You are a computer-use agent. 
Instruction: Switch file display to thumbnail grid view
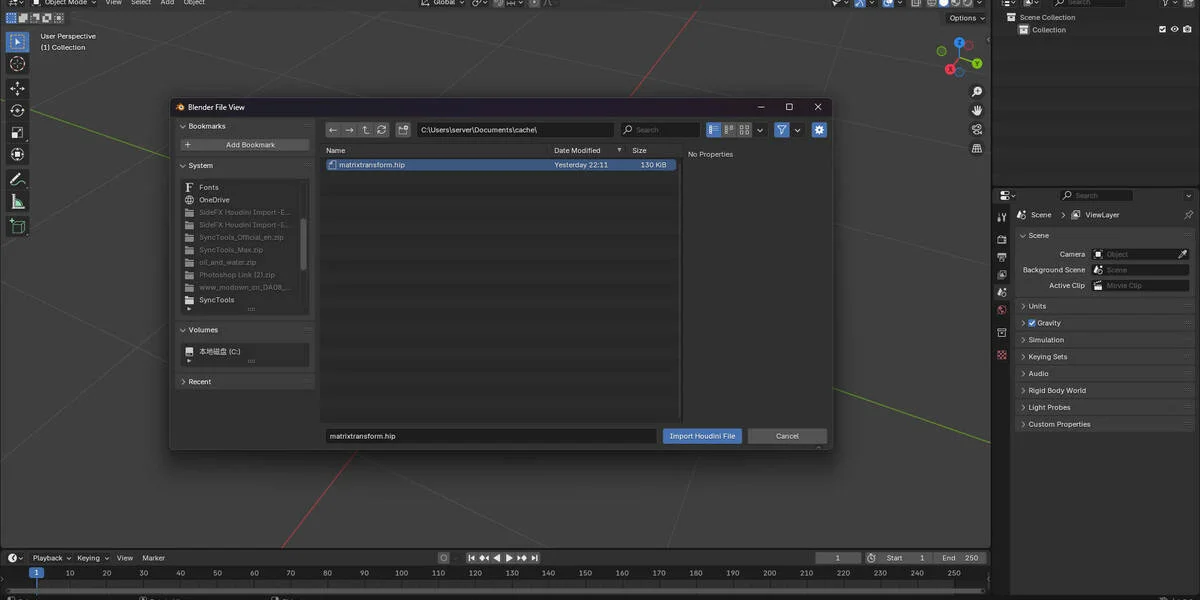744,129
